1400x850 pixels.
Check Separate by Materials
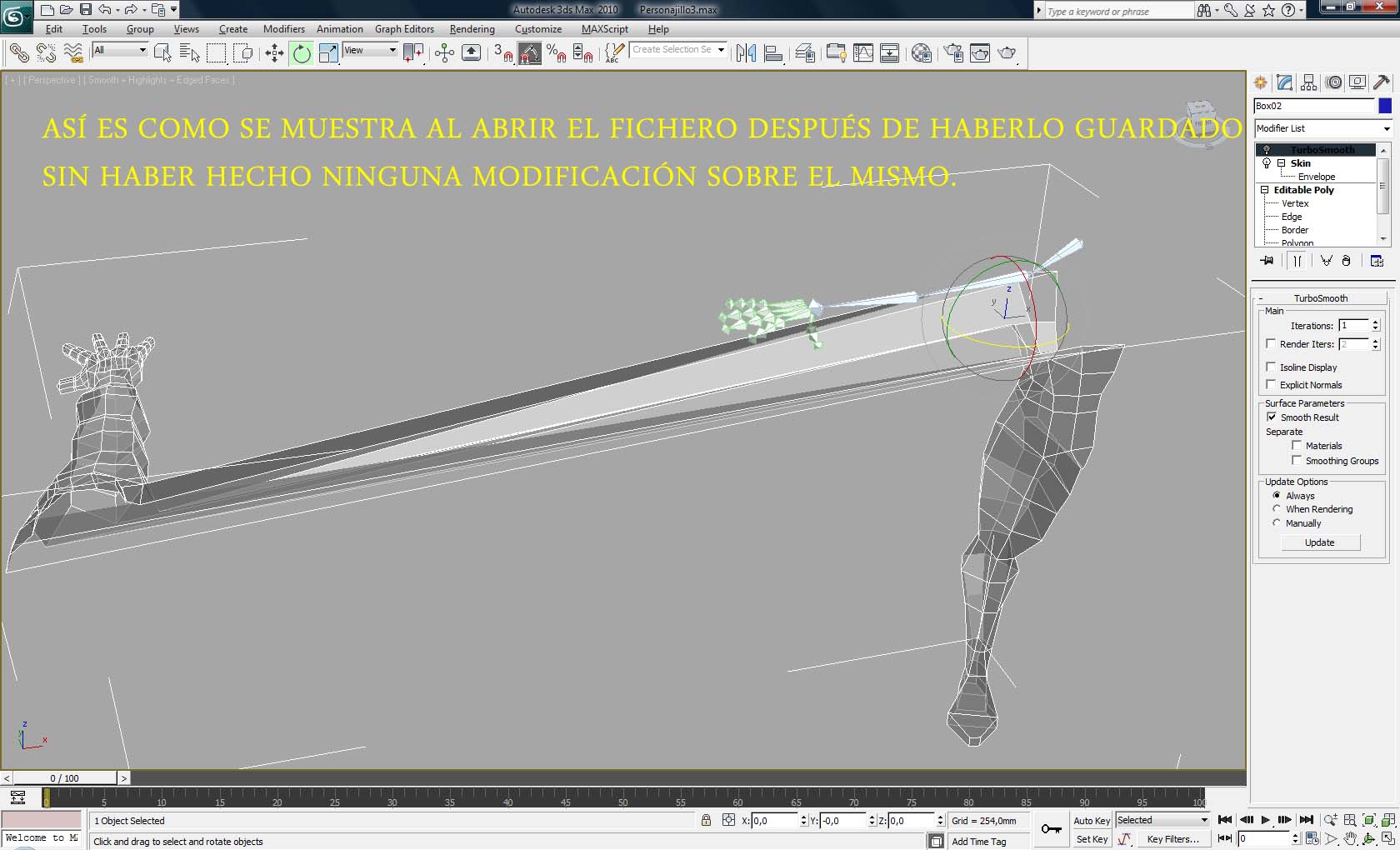1297,445
